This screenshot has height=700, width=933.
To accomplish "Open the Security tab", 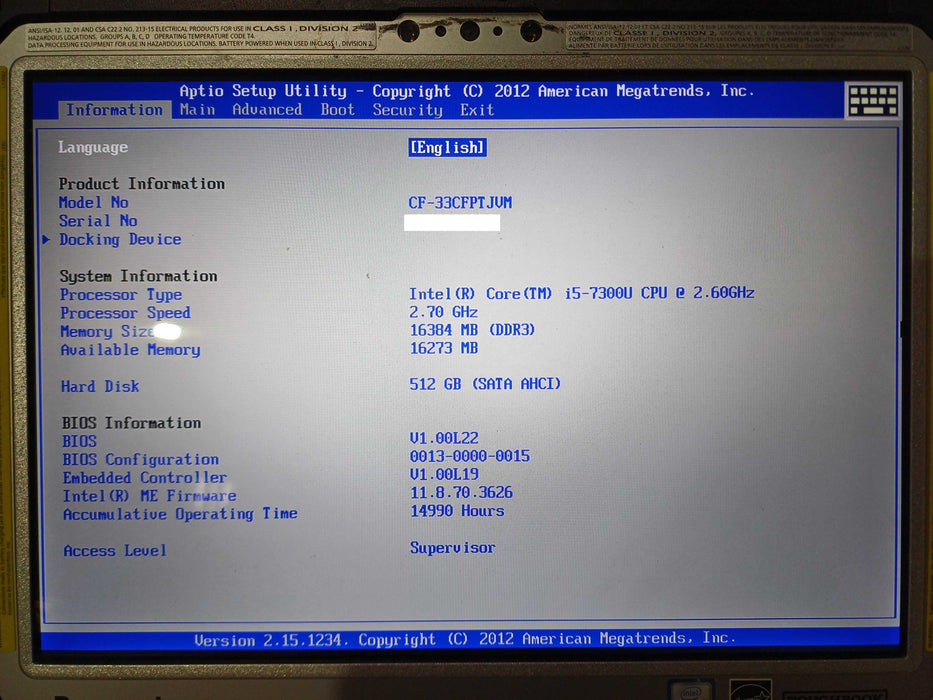I will pos(408,110).
